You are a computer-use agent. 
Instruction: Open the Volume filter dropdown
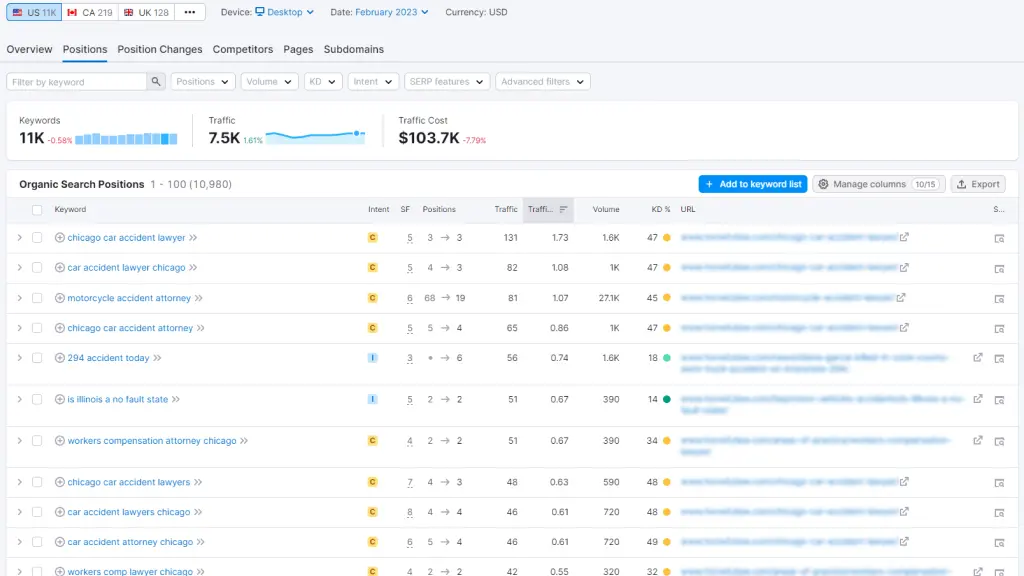[x=269, y=82]
